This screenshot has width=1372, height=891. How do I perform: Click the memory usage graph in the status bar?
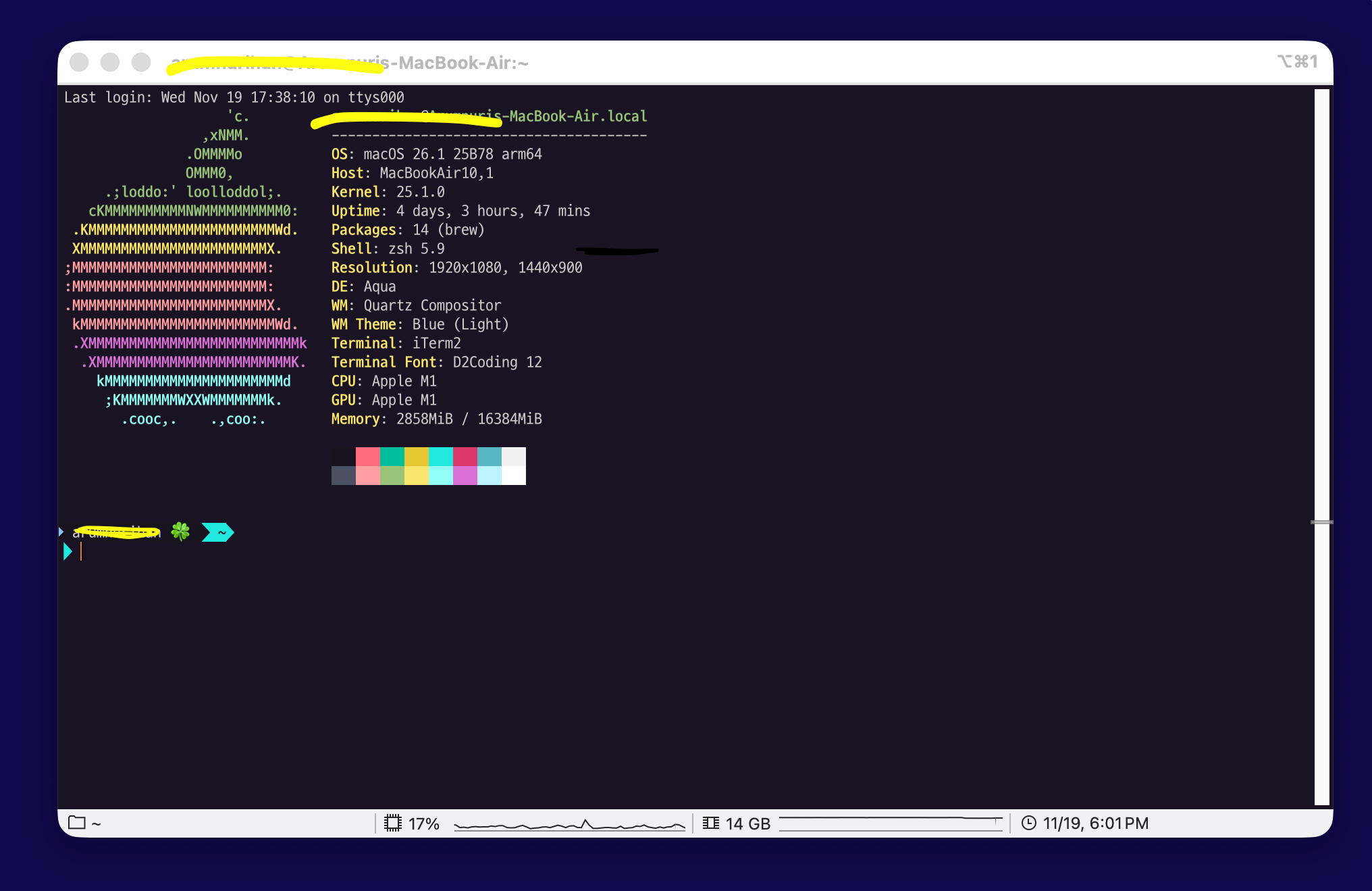click(x=891, y=823)
